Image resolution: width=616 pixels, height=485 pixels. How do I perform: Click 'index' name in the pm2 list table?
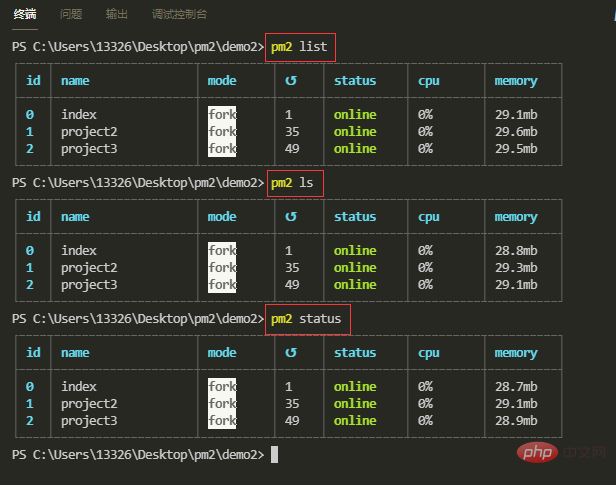coord(79,115)
